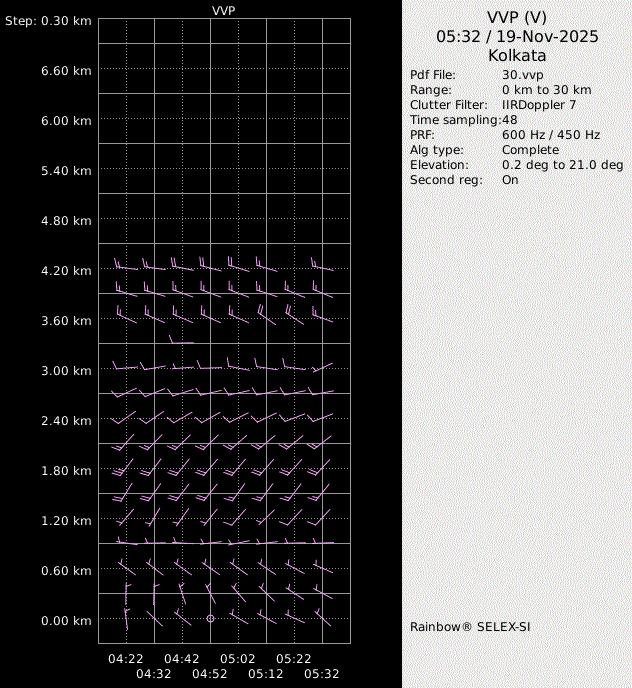Click the 4.20 km height label
Screen dimensions: 632x688
[69, 271]
